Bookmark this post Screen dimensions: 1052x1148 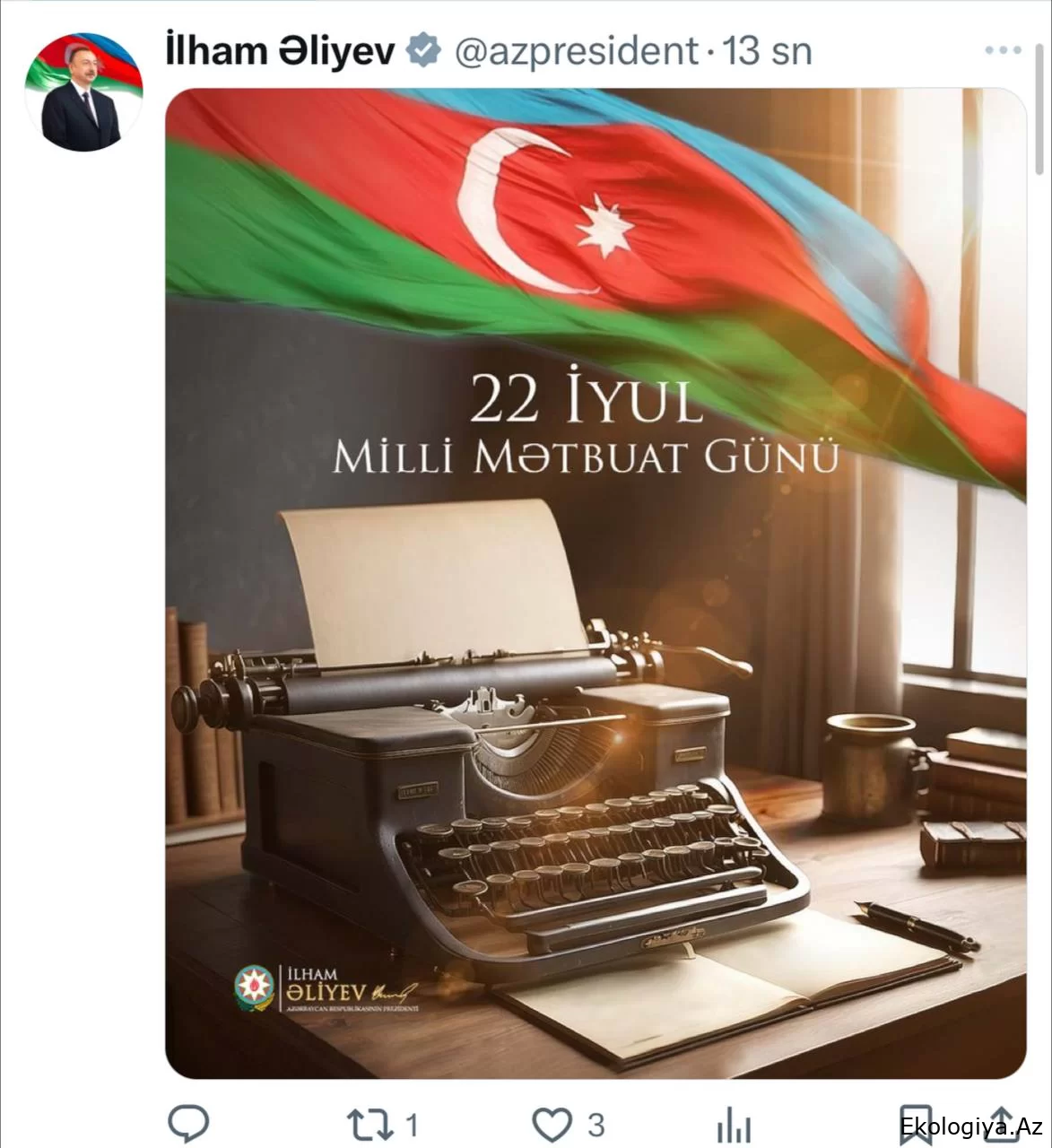(x=916, y=1125)
